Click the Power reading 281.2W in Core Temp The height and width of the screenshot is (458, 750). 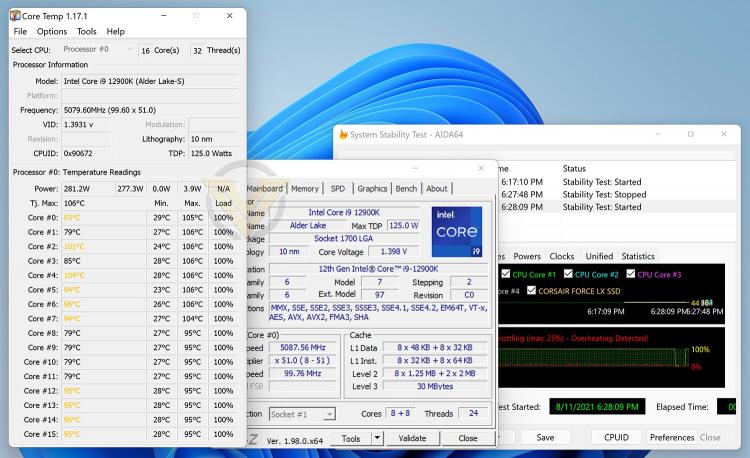(x=88, y=189)
